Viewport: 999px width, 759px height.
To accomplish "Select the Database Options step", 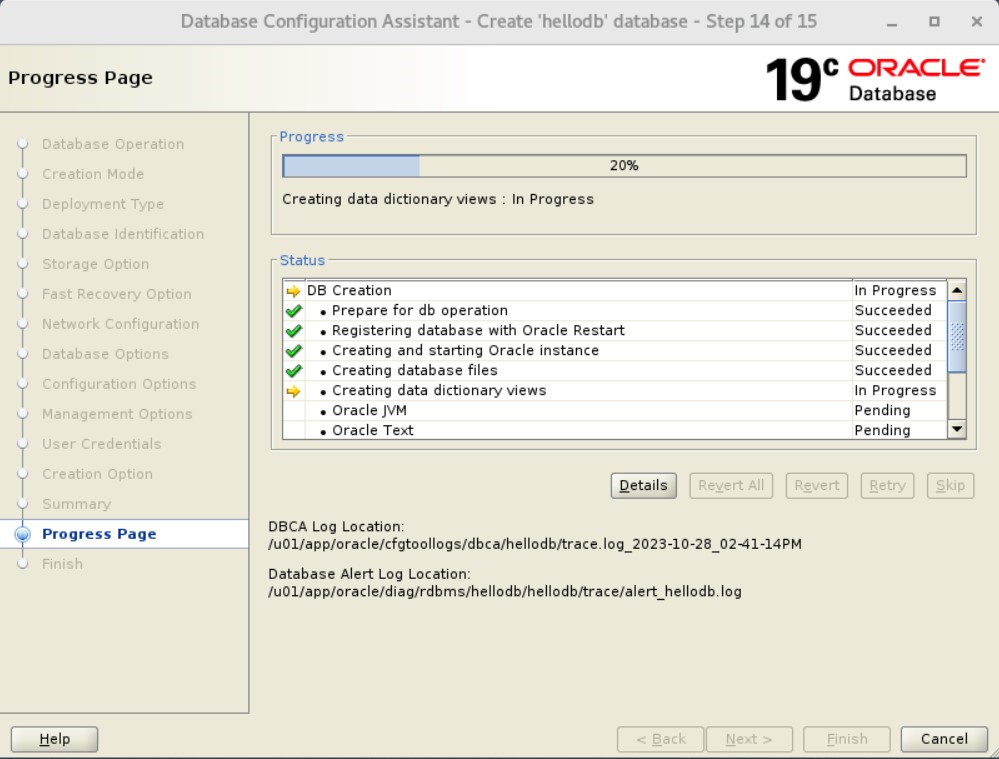I will pos(105,354).
